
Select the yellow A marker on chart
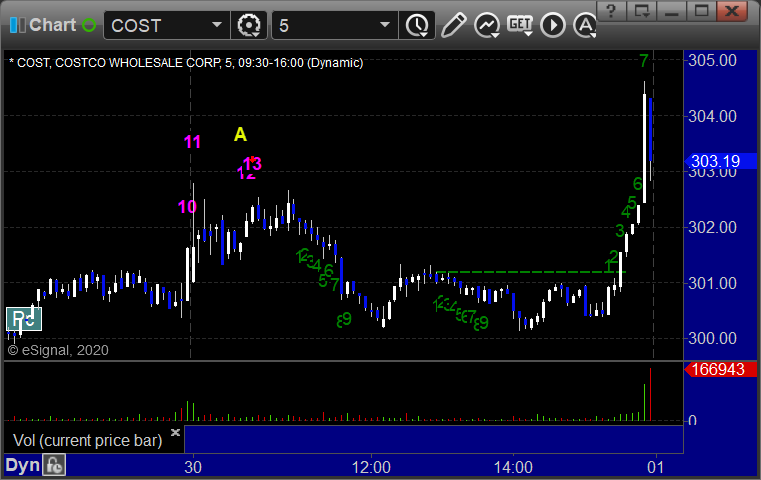[240, 134]
